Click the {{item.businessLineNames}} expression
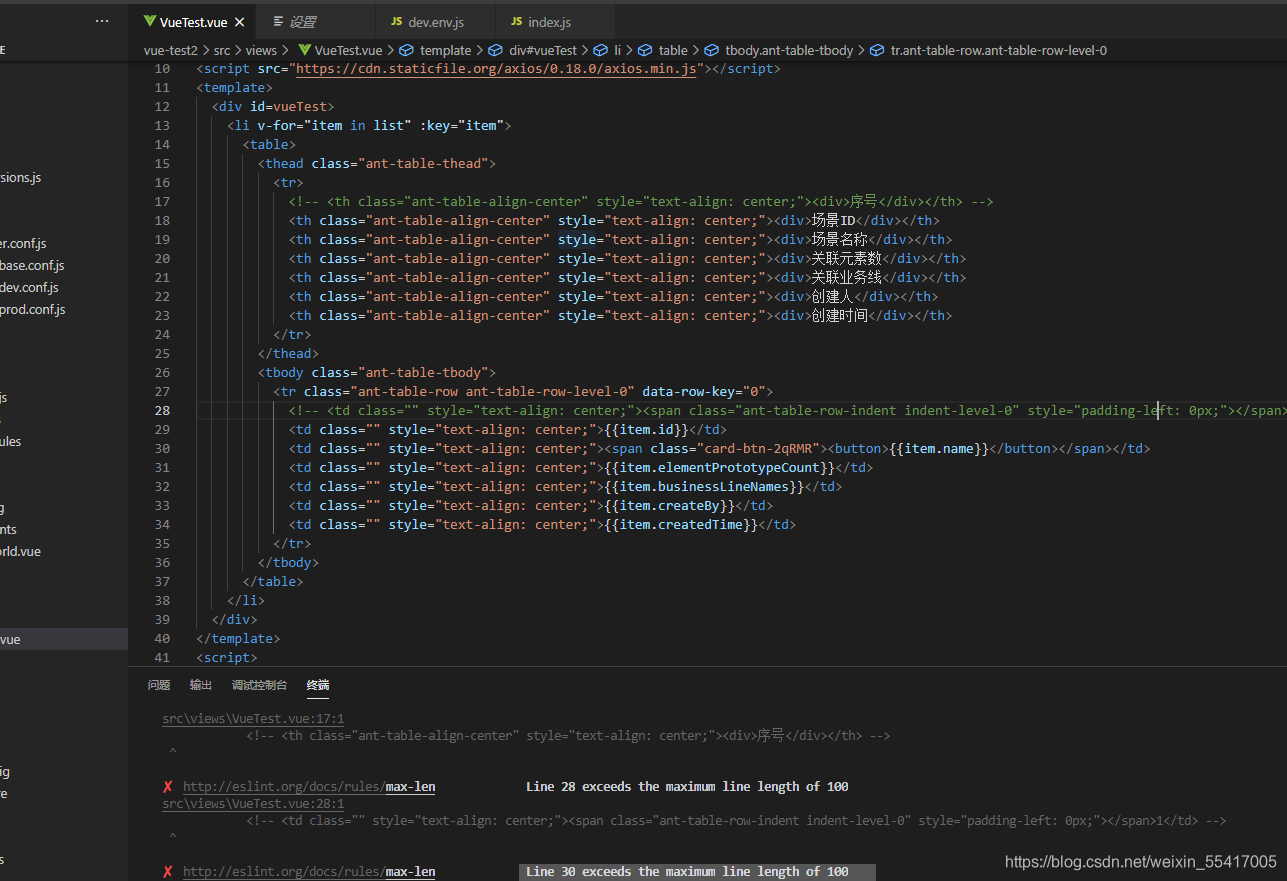This screenshot has width=1287, height=881. point(704,487)
